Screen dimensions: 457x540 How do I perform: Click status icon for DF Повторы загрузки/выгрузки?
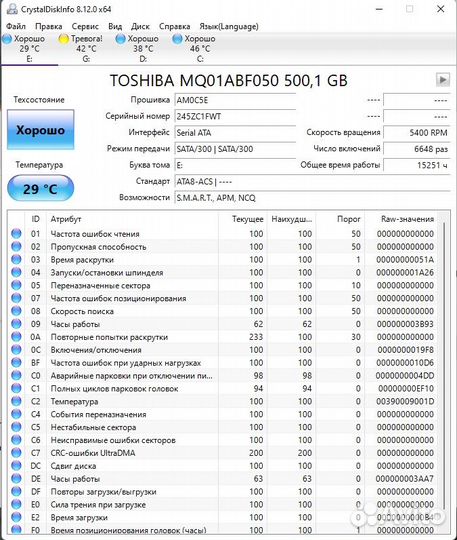pyautogui.click(x=16, y=491)
